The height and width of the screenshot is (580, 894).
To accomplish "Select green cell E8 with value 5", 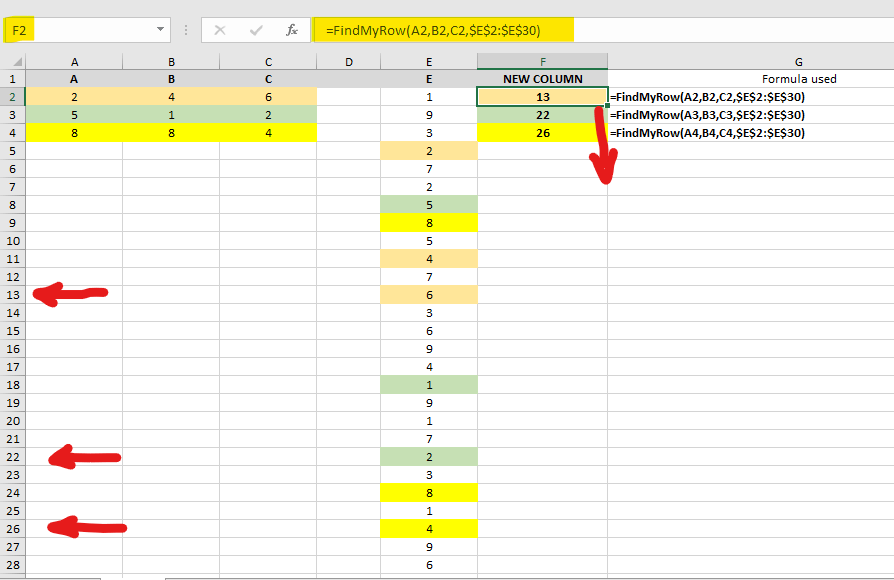I will (429, 205).
